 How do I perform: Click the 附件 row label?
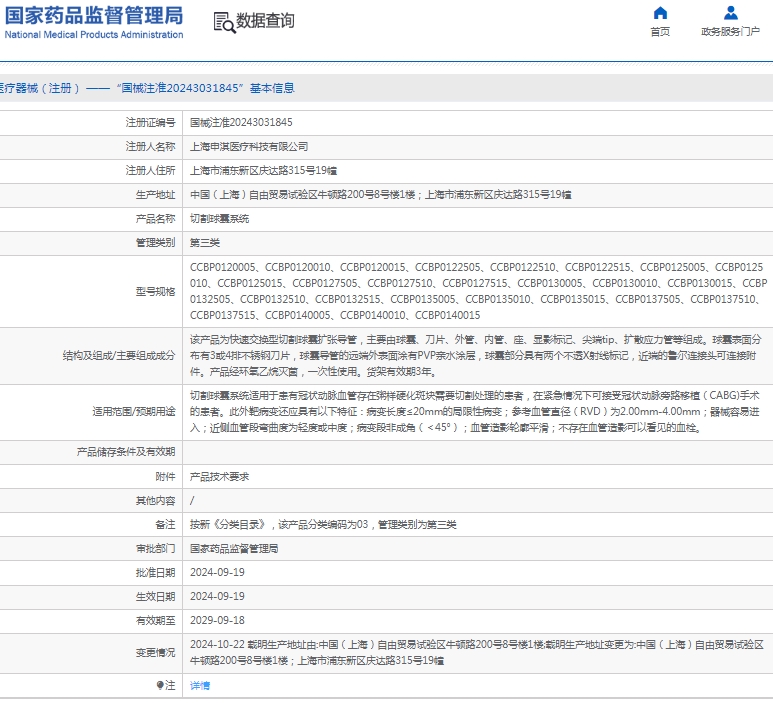coord(165,477)
